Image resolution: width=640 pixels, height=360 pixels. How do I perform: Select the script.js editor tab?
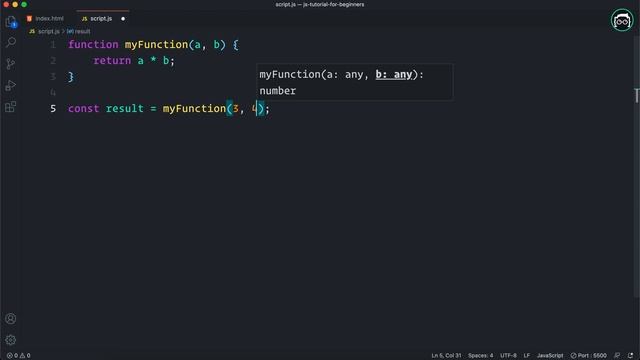pos(101,19)
